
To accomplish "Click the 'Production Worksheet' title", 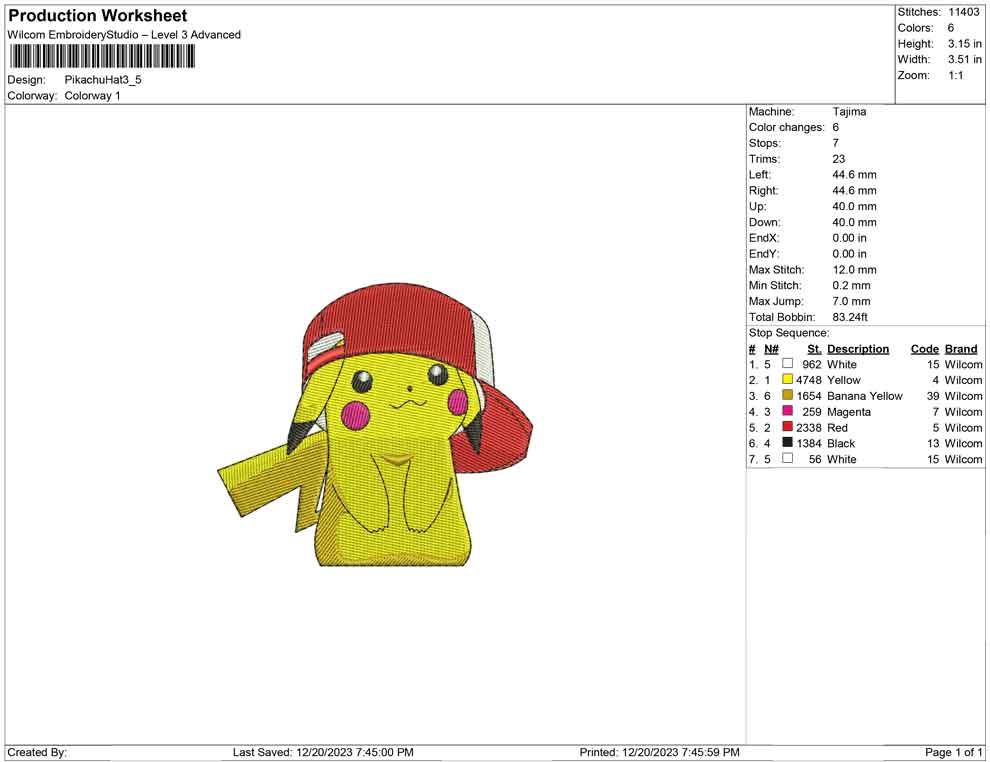I will [98, 16].
